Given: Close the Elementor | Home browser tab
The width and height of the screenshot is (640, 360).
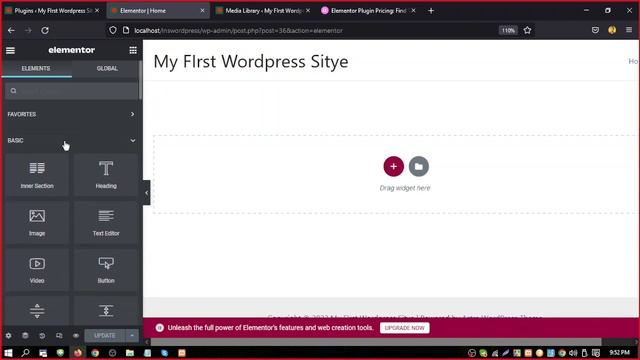Looking at the screenshot, I should (202, 11).
